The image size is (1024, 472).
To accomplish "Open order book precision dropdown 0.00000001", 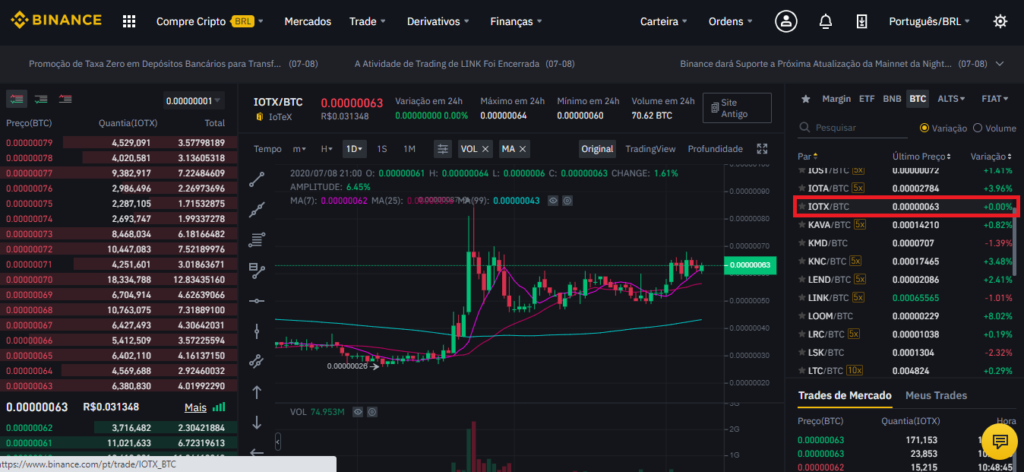I will click(193, 101).
